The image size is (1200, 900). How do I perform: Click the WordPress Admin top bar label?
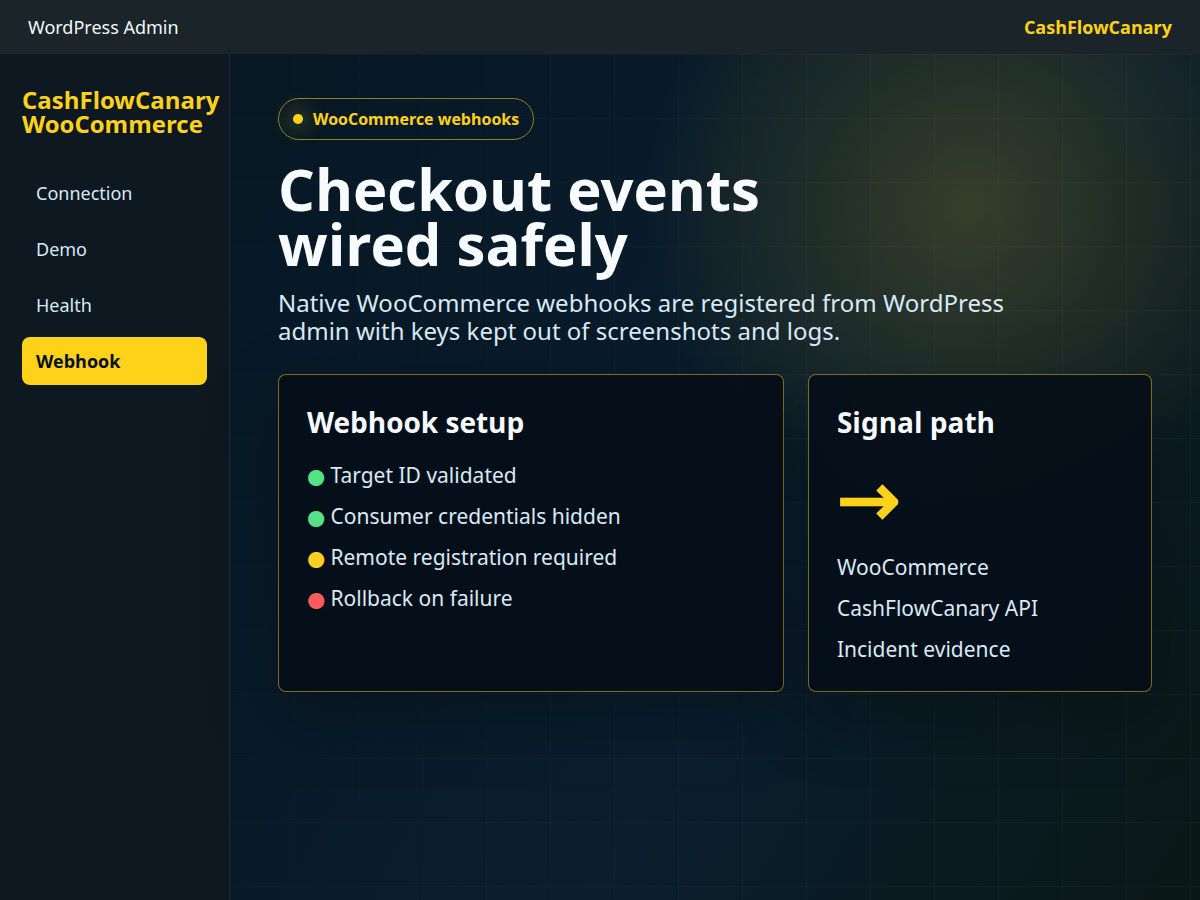click(x=103, y=27)
